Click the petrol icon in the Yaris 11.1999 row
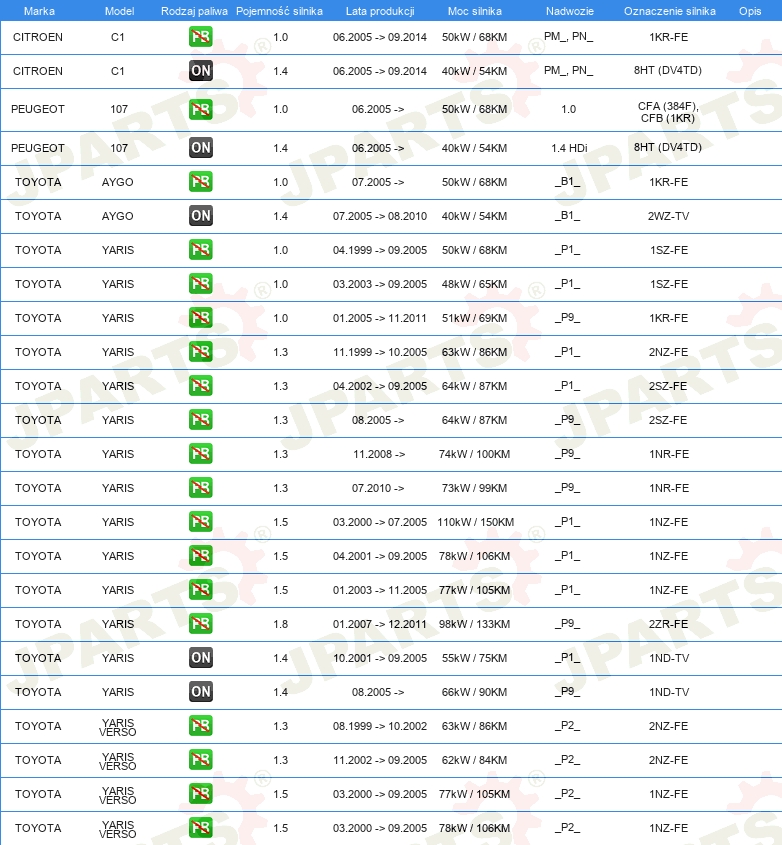 (x=200, y=351)
